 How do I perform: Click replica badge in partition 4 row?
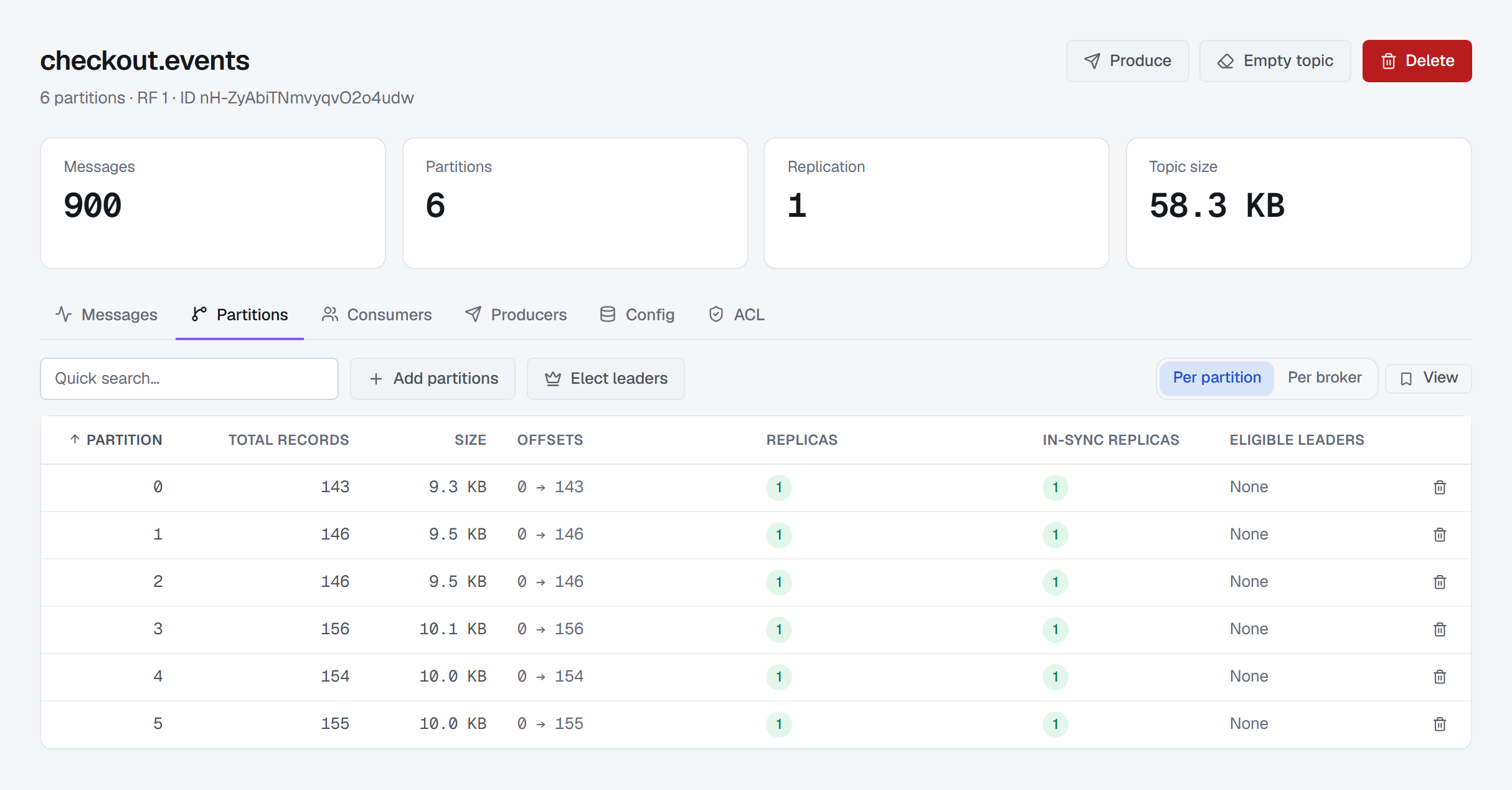pos(779,677)
